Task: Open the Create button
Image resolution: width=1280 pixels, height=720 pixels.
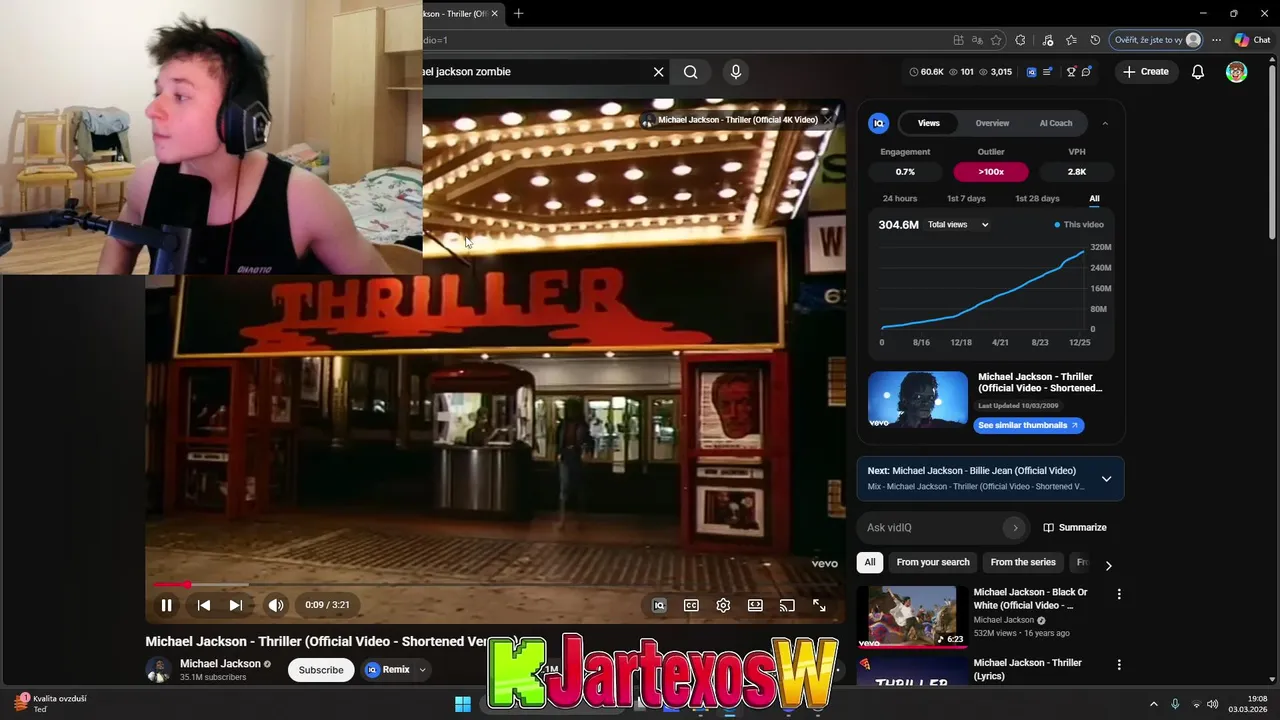Action: click(x=1146, y=72)
